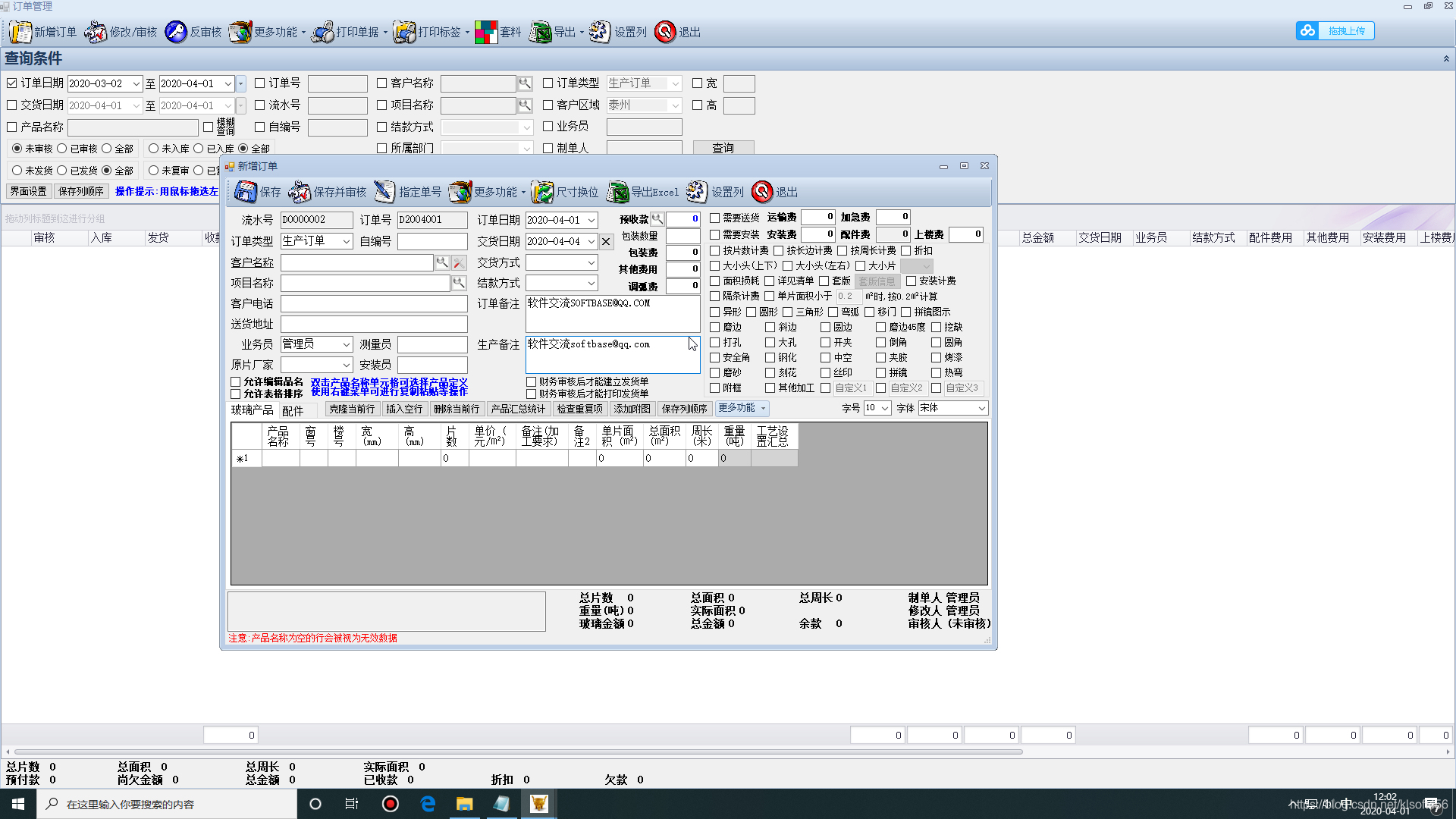Screen dimensions: 1456x819
Task: Click 导出Excel toolbar icon
Action: click(x=617, y=192)
